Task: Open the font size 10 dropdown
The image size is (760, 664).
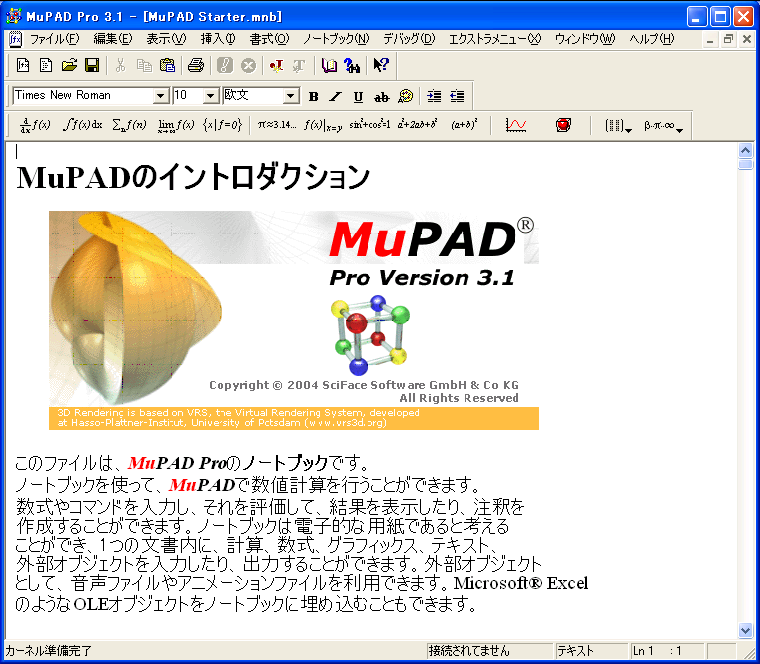Action: pos(211,96)
